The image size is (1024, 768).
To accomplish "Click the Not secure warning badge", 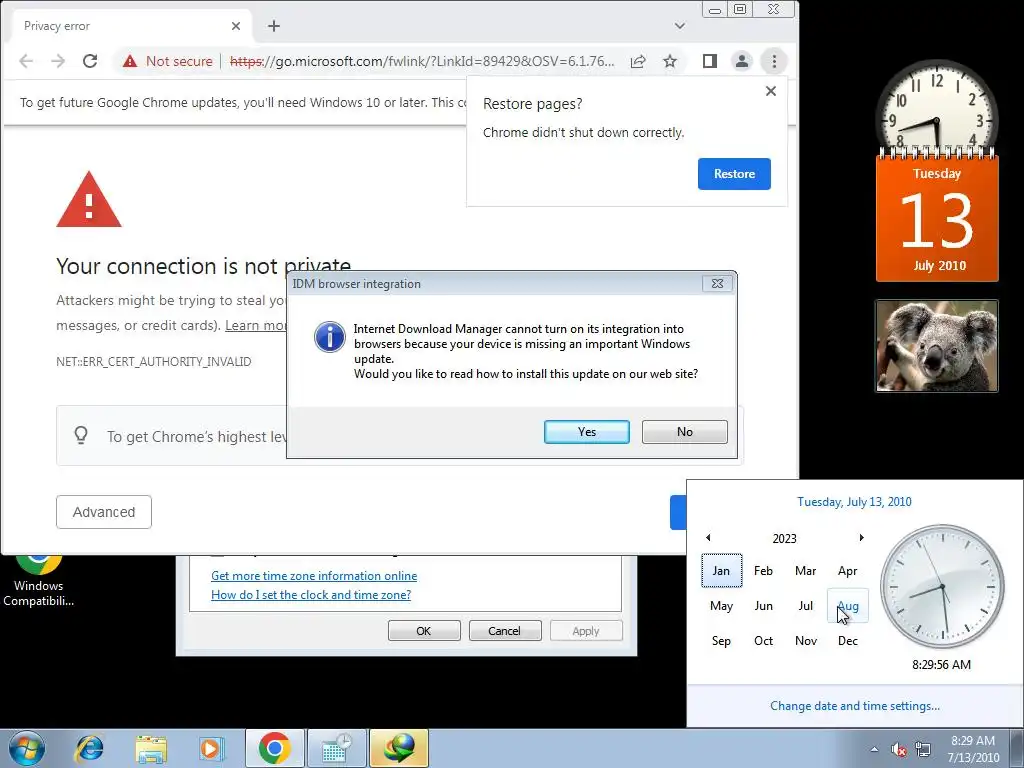I will (168, 61).
